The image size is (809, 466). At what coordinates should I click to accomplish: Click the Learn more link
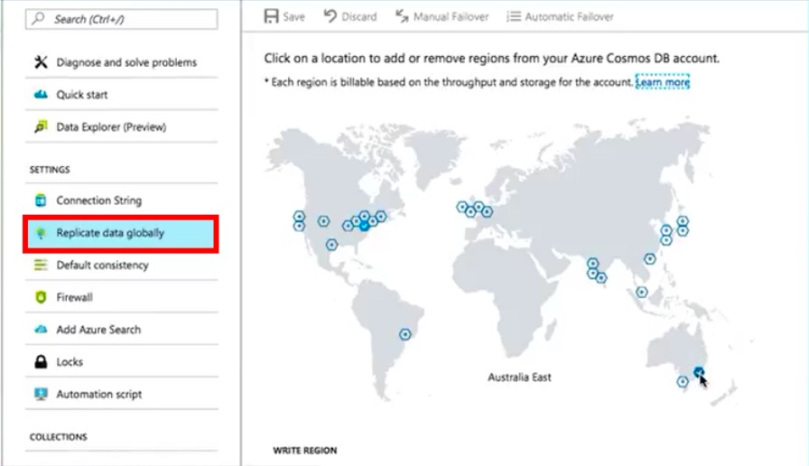coord(663,82)
